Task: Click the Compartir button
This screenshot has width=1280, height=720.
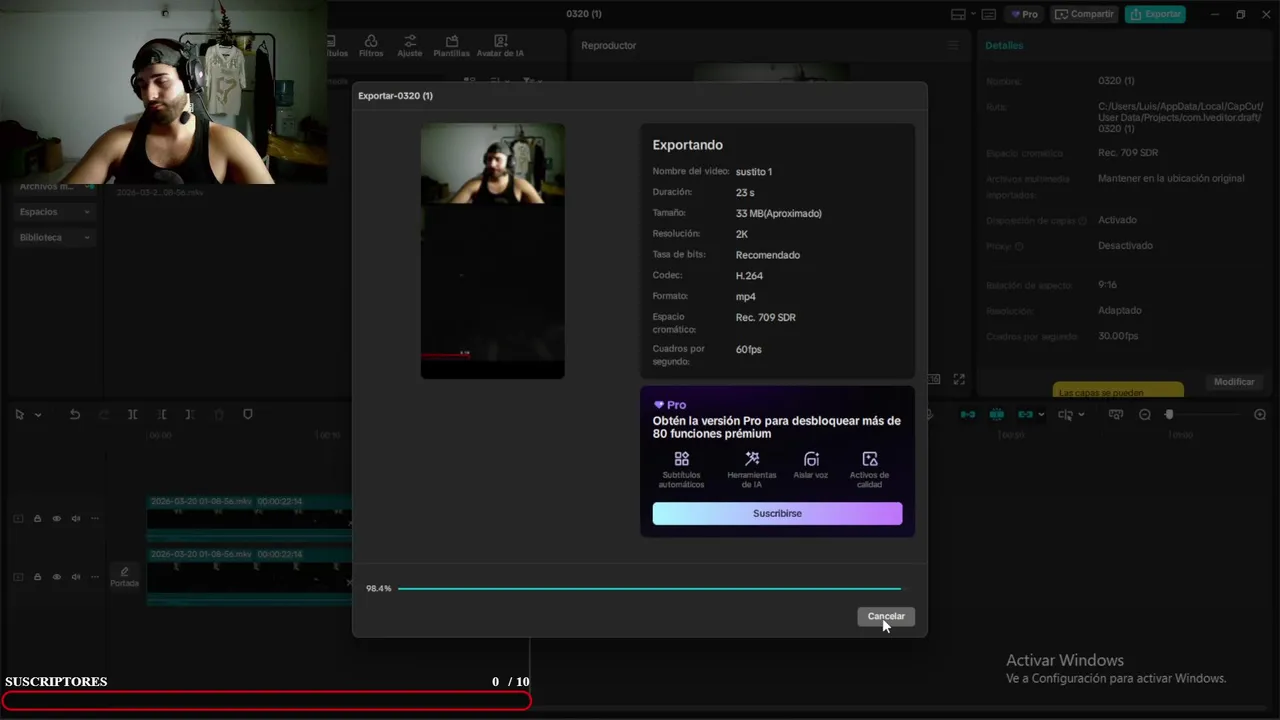Action: [x=1085, y=14]
